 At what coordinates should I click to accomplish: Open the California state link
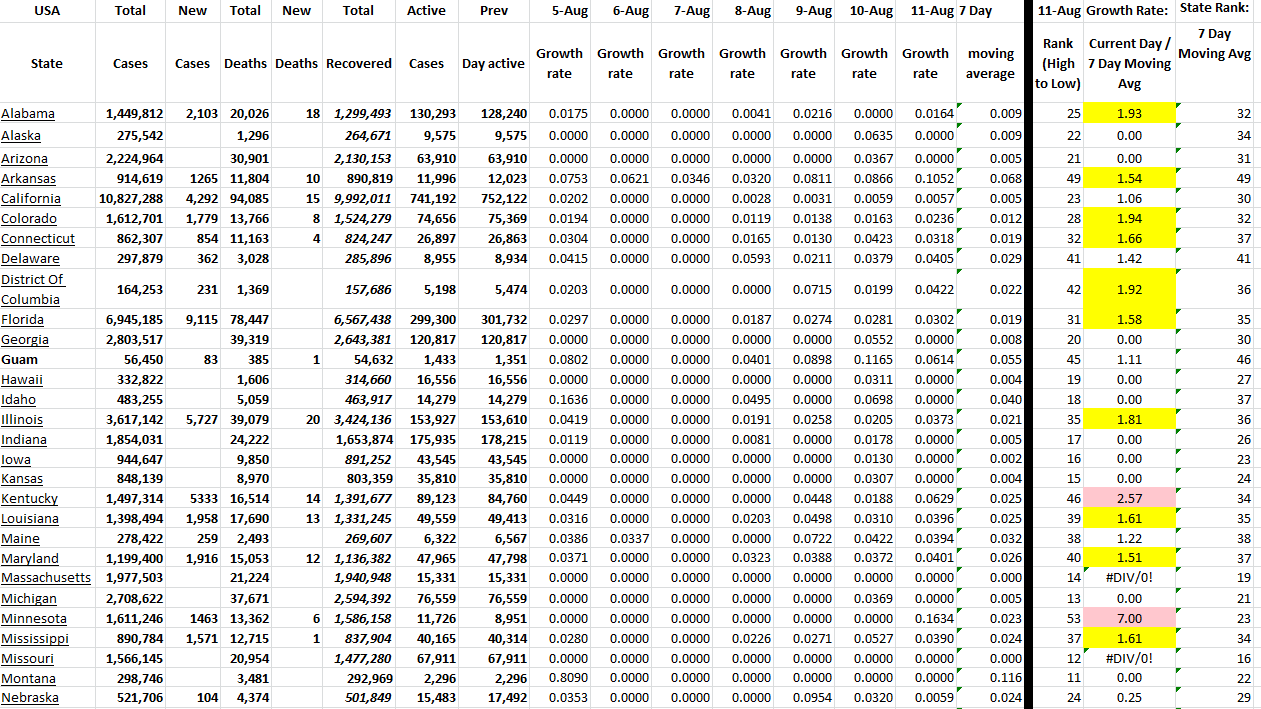31,199
